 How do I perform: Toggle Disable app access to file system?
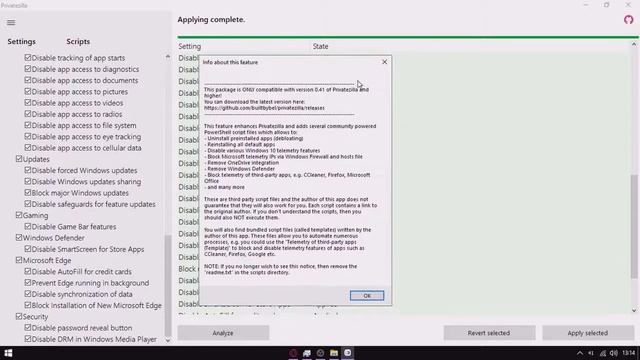(x=28, y=125)
